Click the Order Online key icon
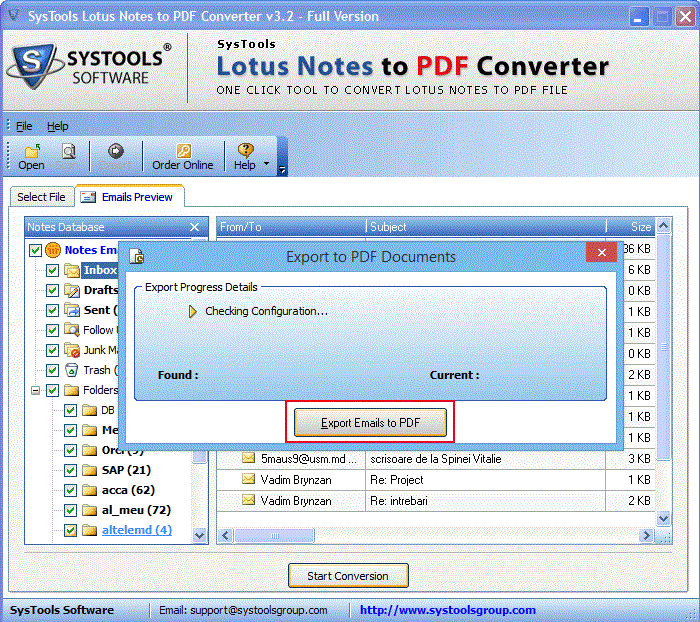This screenshot has width=700, height=622. coord(183,151)
